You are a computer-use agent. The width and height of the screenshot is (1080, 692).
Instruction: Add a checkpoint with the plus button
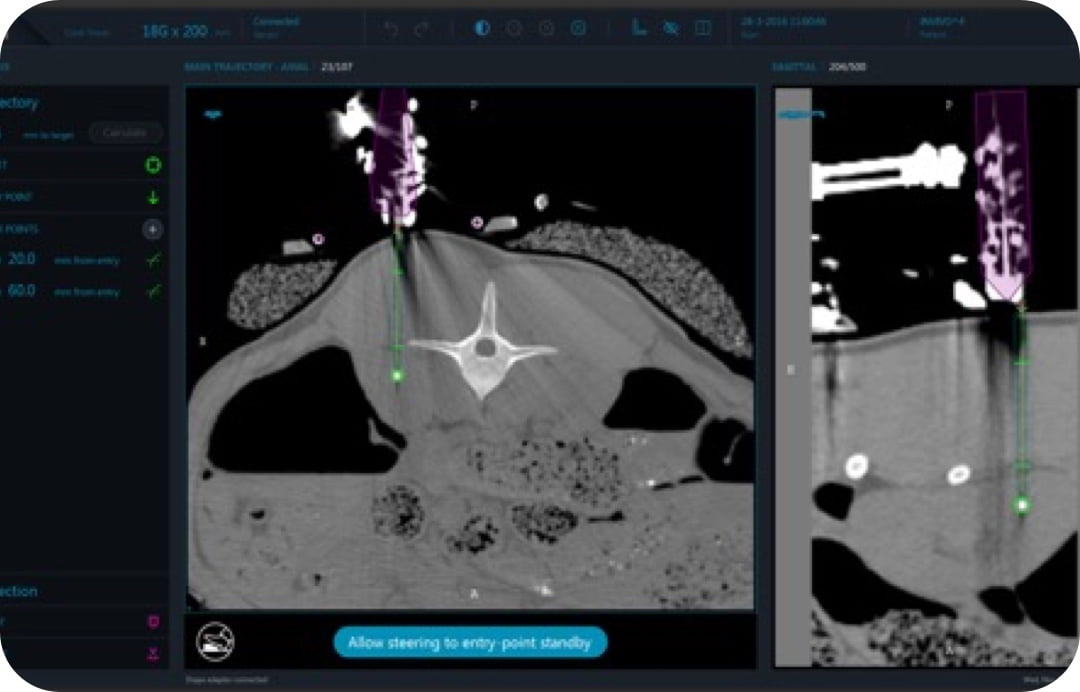pyautogui.click(x=153, y=229)
